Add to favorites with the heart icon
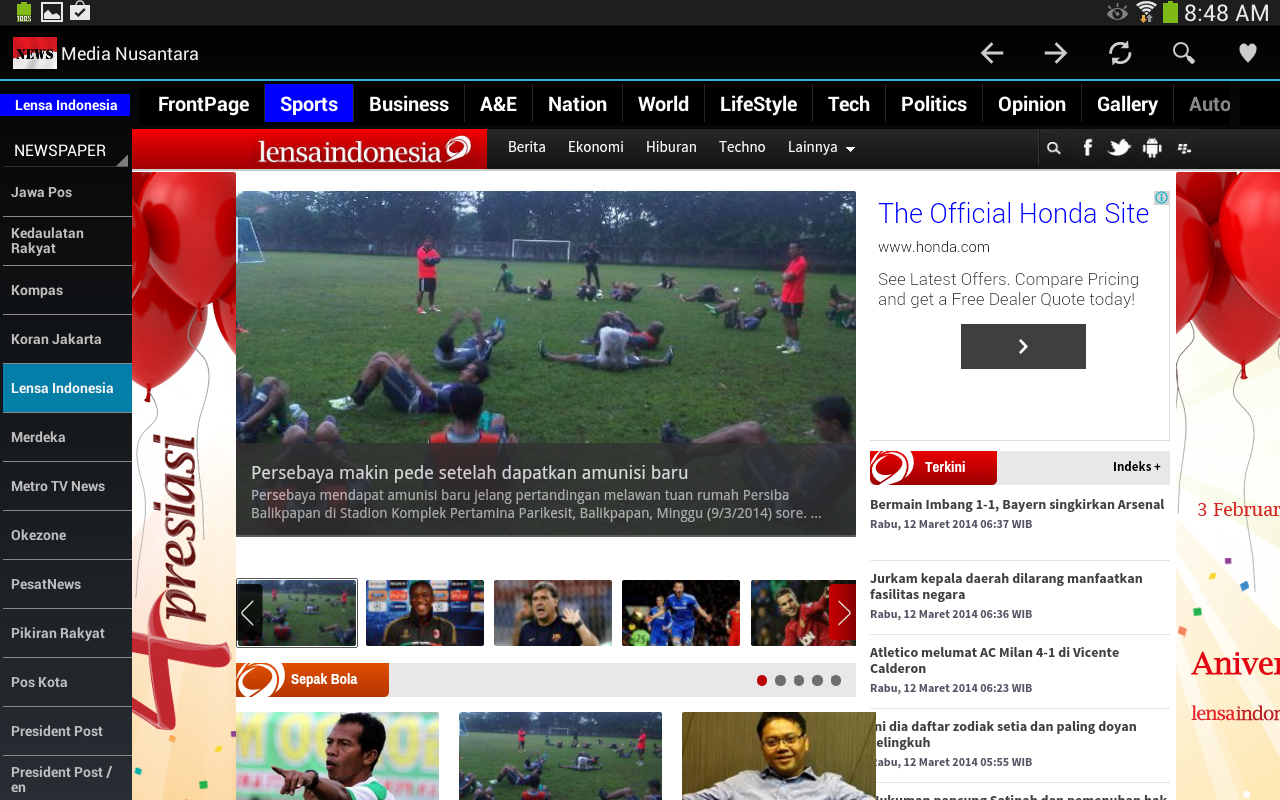 [x=1248, y=53]
